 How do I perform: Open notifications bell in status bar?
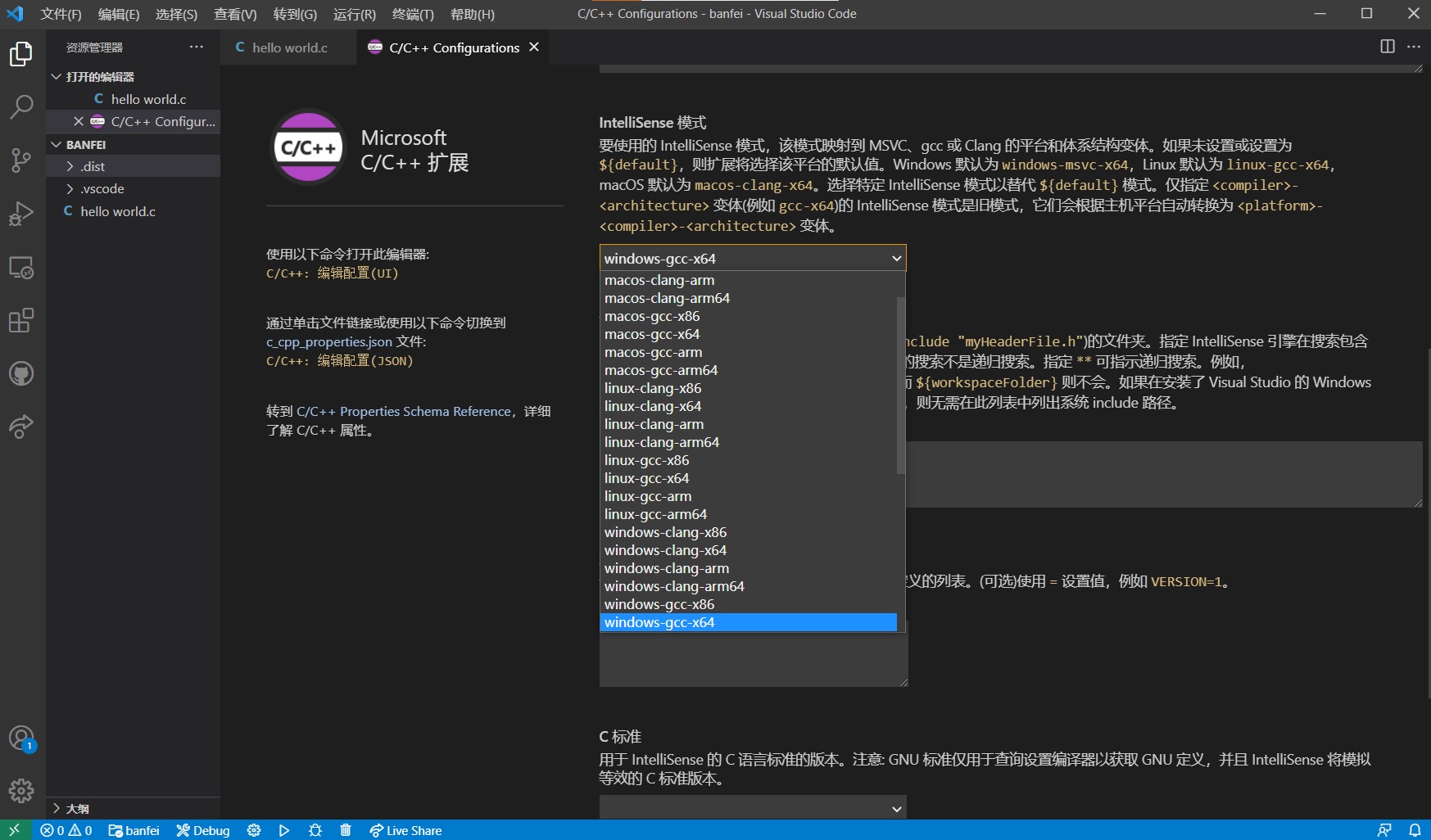(1415, 830)
